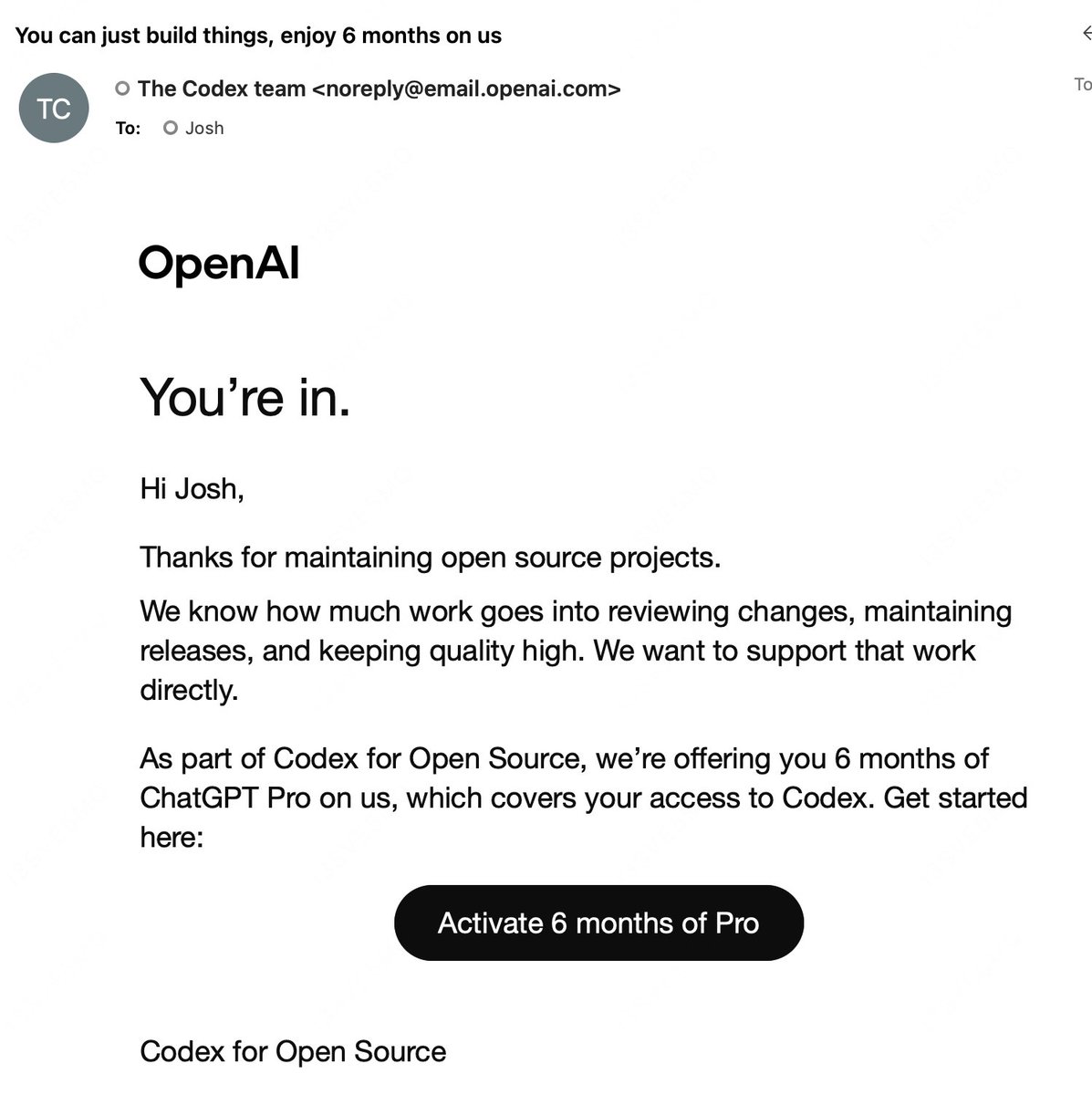Activate 6 months of Pro
Screen dimensions: 1092x1095
(598, 923)
